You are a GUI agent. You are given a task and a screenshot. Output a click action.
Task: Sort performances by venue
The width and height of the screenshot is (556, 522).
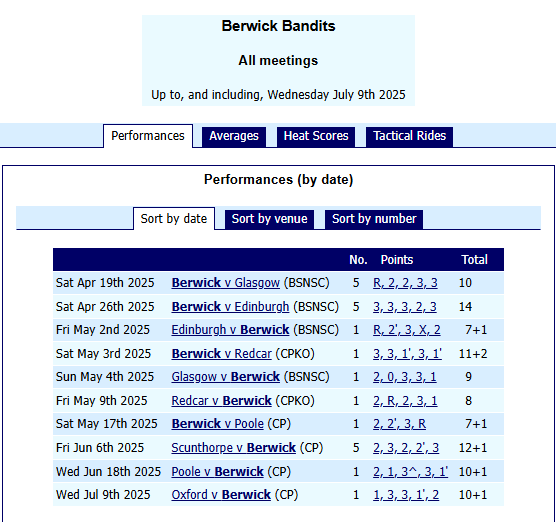coord(269,219)
